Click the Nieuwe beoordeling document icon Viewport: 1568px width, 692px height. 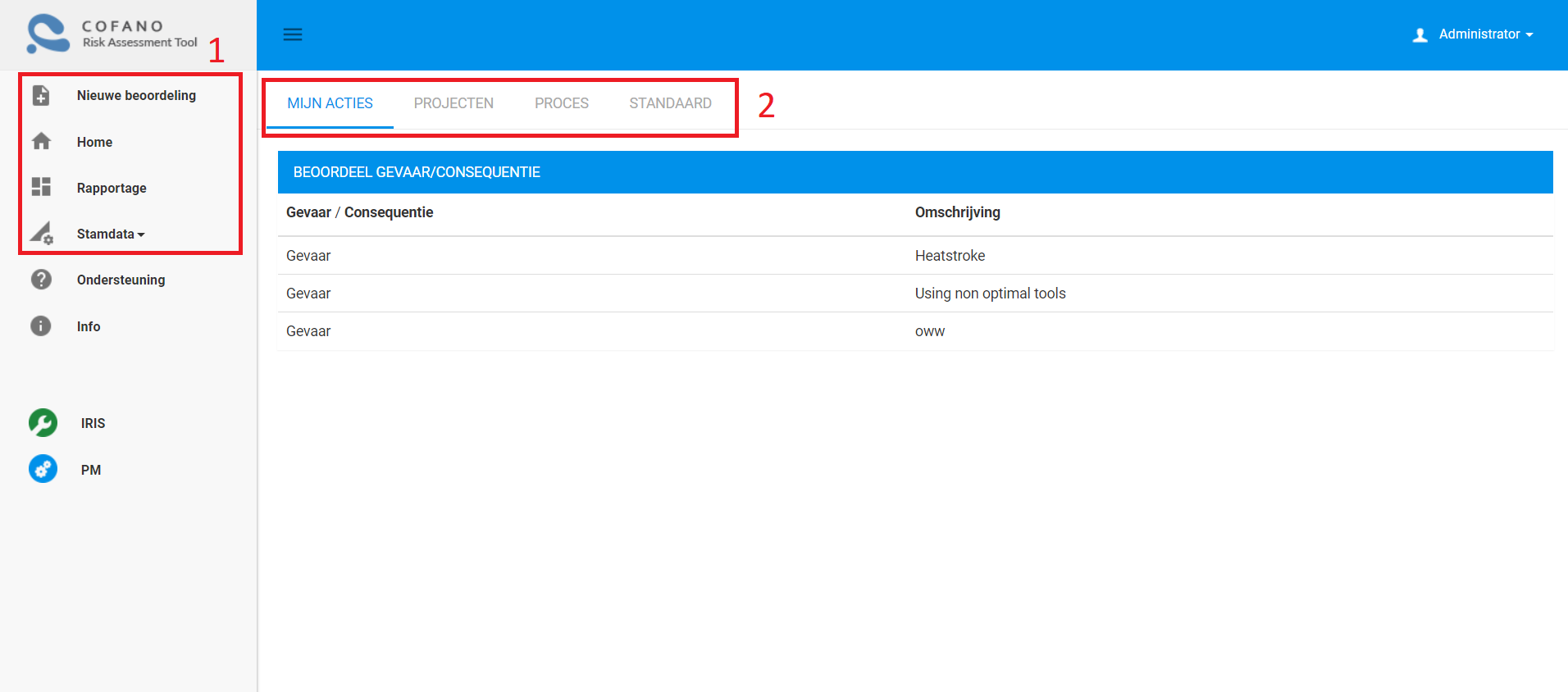click(x=41, y=95)
